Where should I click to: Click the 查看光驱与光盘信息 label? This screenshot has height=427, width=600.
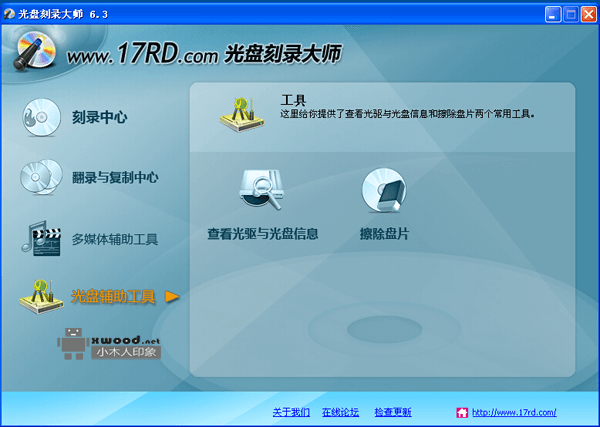point(263,233)
